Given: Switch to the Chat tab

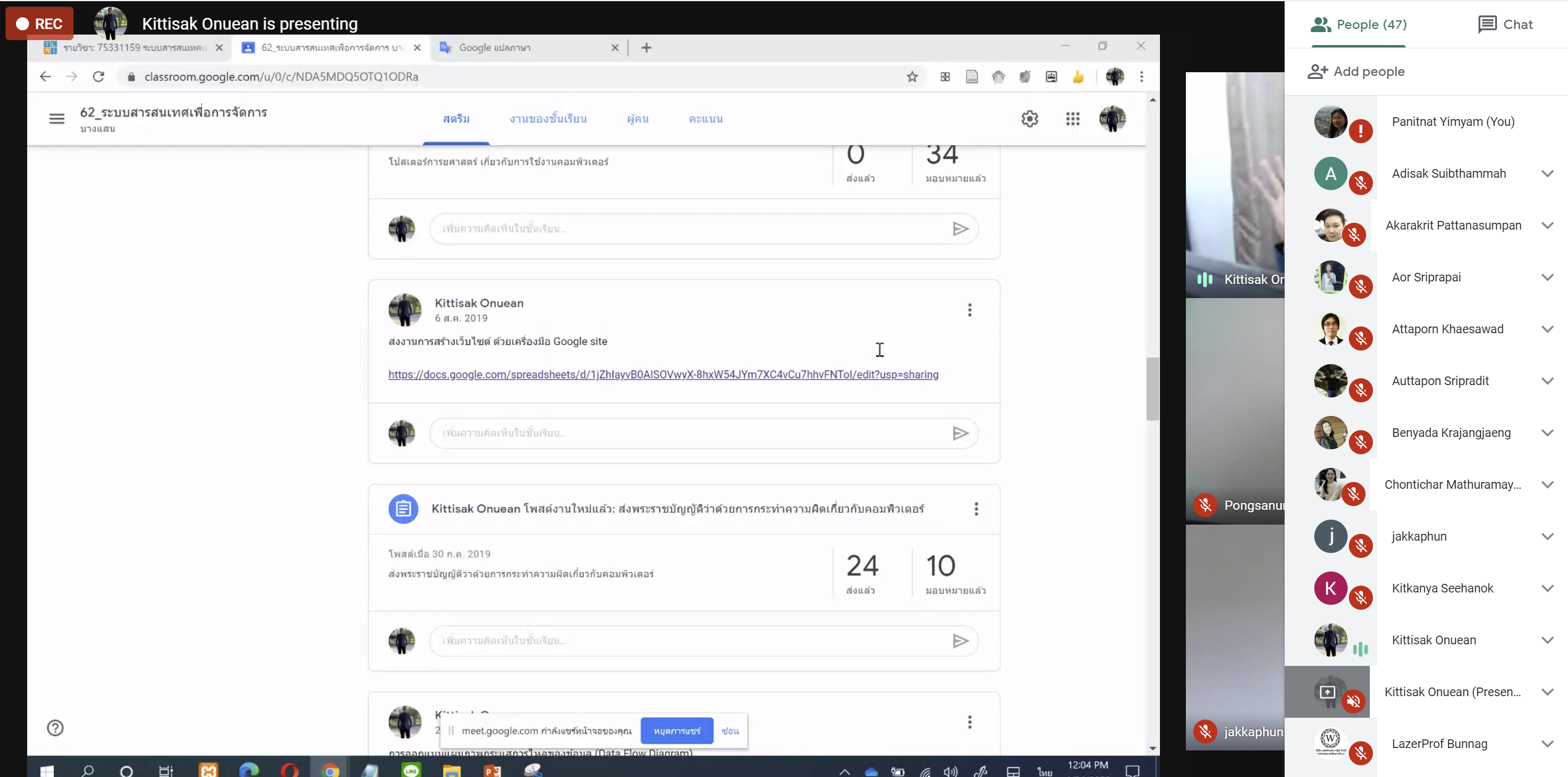Looking at the screenshot, I should (x=1505, y=25).
